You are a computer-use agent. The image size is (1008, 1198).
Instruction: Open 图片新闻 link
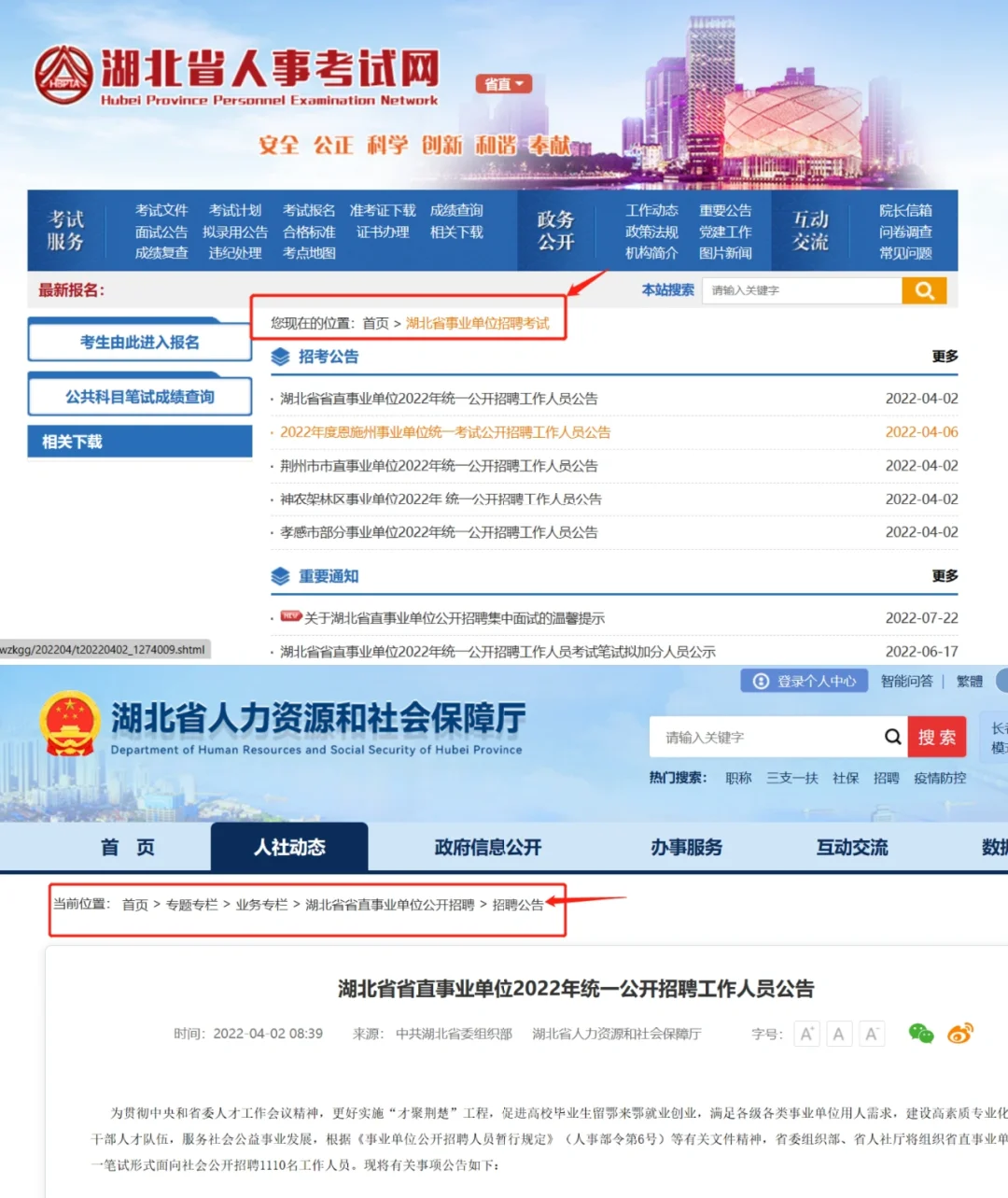click(x=725, y=253)
